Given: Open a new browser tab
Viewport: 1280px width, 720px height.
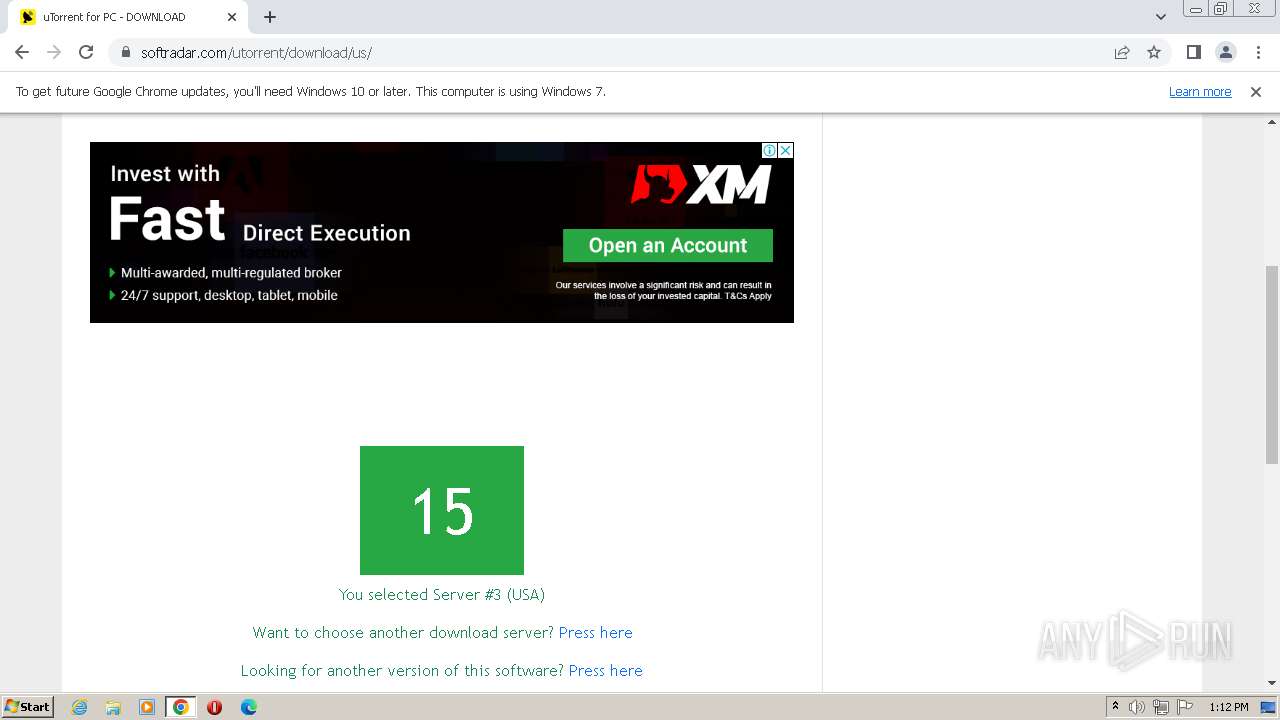Looking at the screenshot, I should click(x=270, y=17).
